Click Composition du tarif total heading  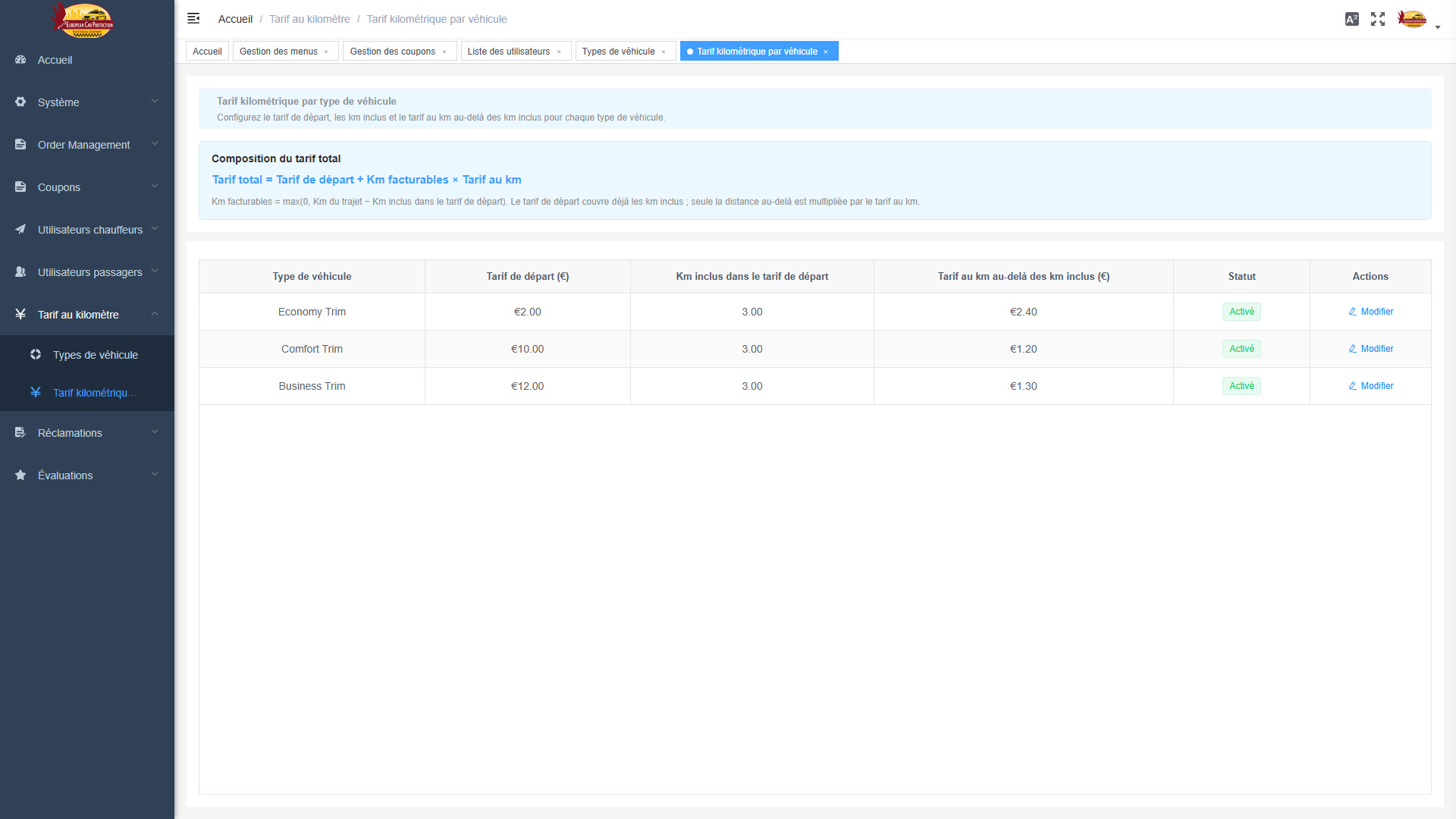276,158
